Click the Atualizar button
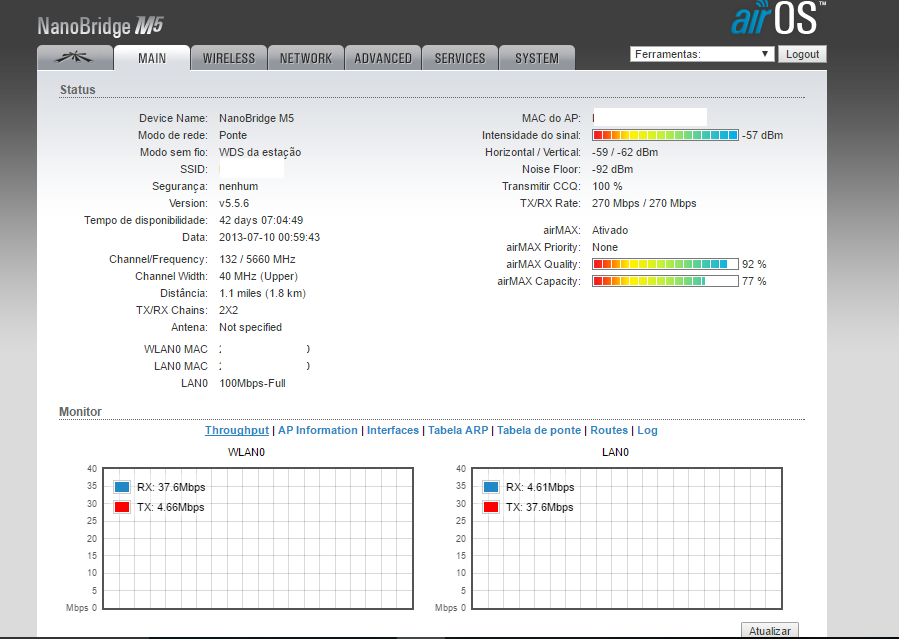This screenshot has width=899, height=639. (x=769, y=630)
